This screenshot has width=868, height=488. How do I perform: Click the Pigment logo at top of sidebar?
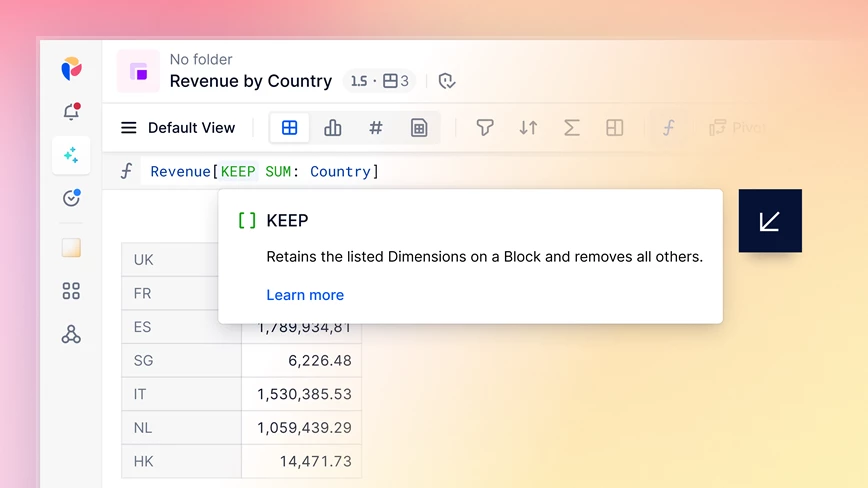71,69
